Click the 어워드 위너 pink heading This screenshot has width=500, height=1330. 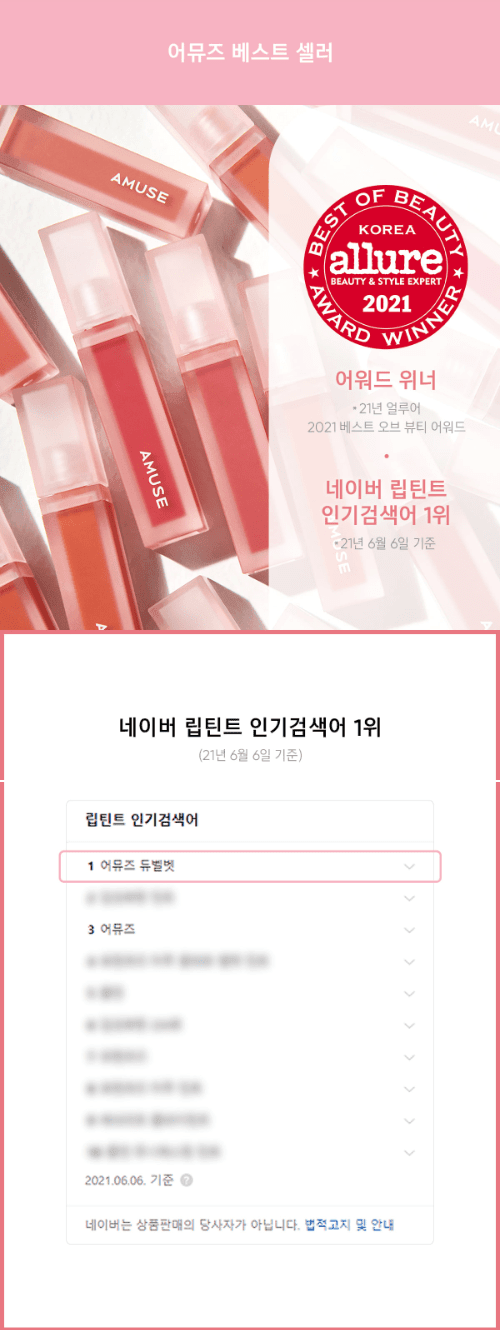pyautogui.click(x=385, y=381)
